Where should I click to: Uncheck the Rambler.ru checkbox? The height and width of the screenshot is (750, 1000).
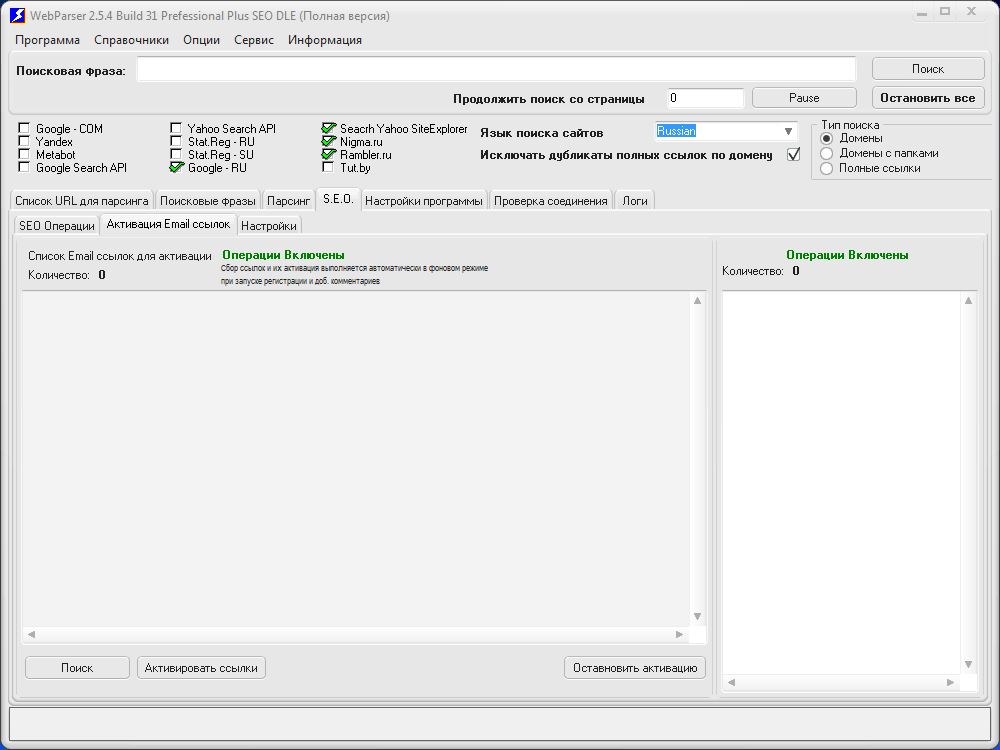(328, 154)
